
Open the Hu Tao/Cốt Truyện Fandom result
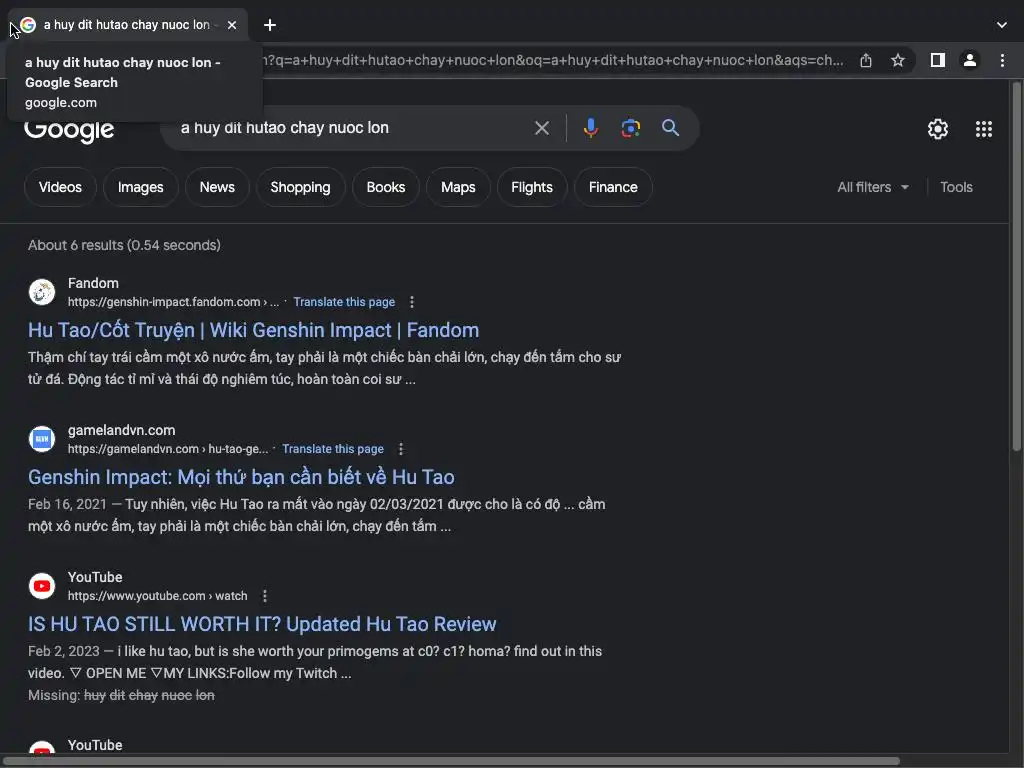pyautogui.click(x=253, y=330)
